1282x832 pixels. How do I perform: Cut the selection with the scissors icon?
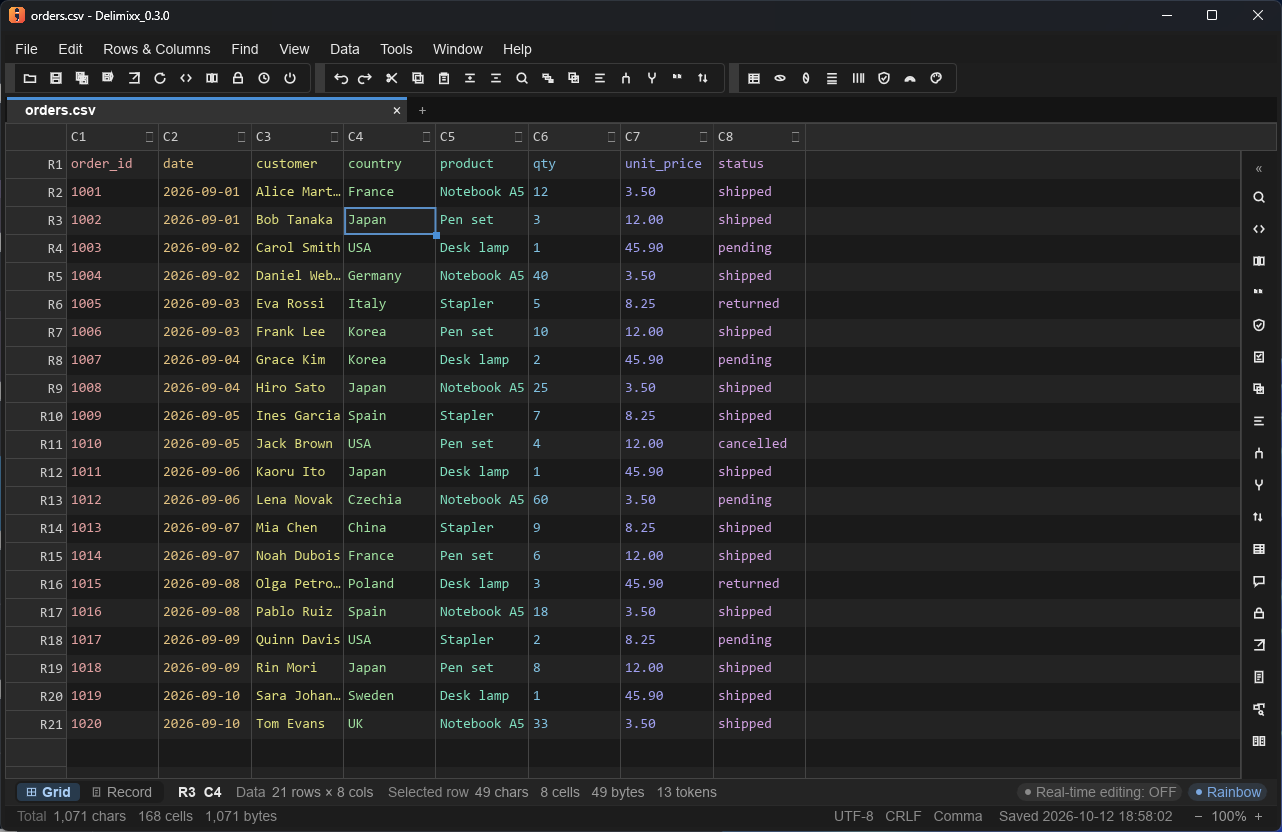[x=392, y=78]
